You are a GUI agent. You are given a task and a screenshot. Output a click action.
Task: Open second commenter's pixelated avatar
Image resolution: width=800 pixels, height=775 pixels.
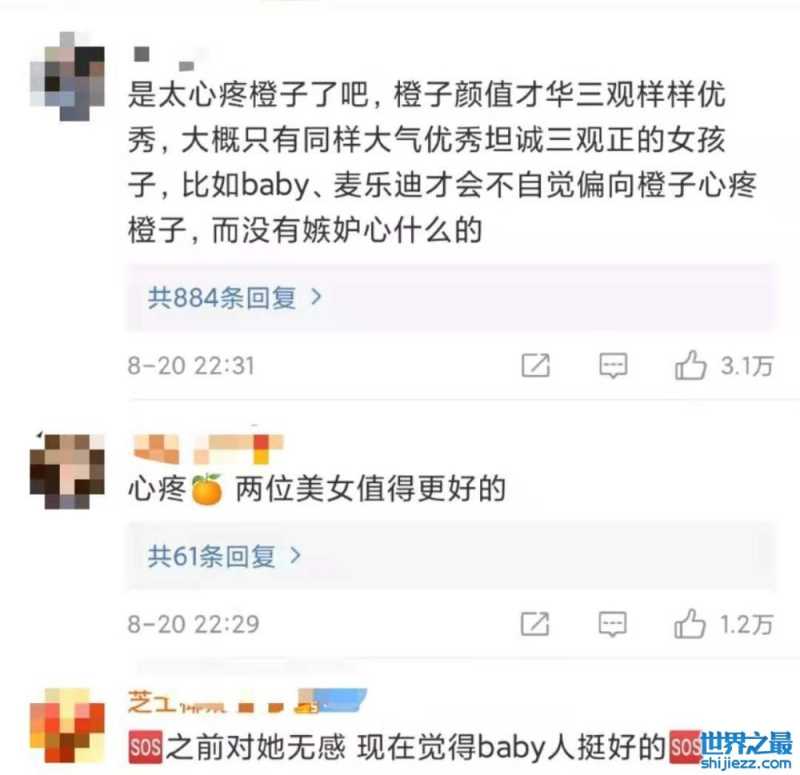point(67,470)
